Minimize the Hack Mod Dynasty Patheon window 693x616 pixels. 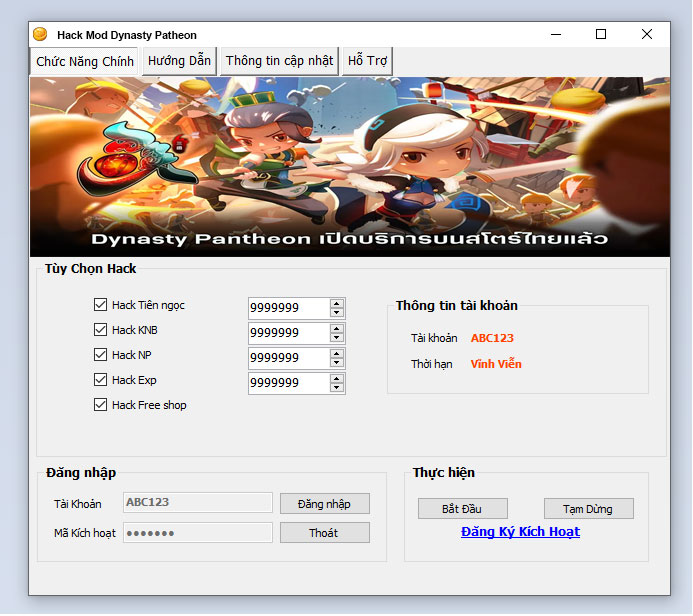556,34
